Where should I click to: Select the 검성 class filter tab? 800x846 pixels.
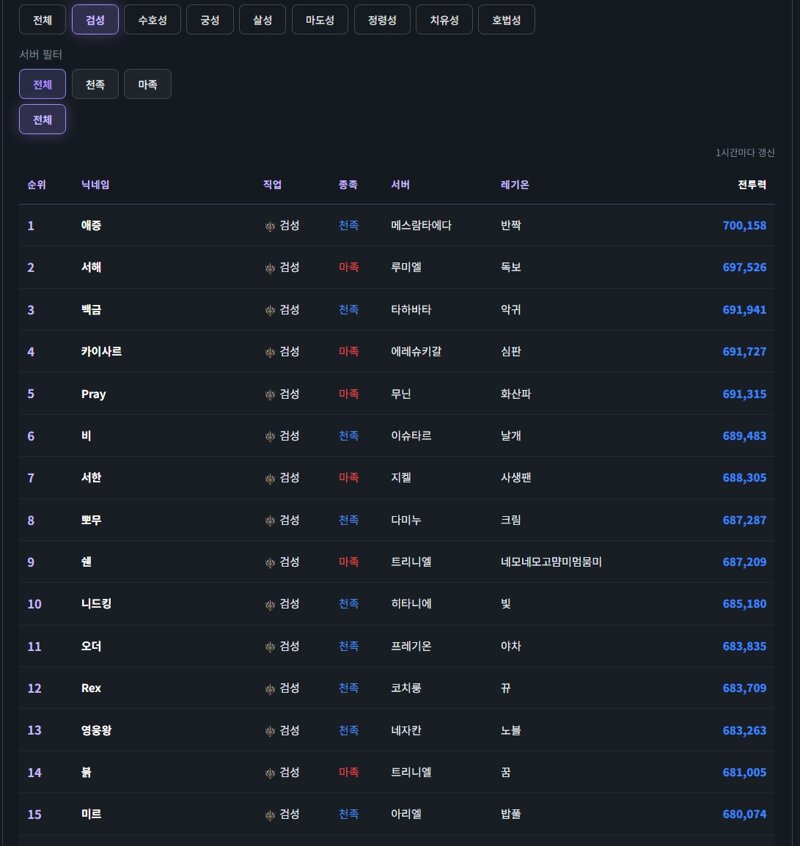click(x=95, y=20)
